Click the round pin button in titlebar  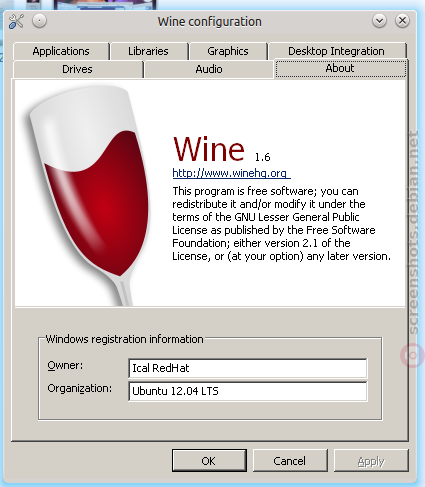click(x=39, y=21)
